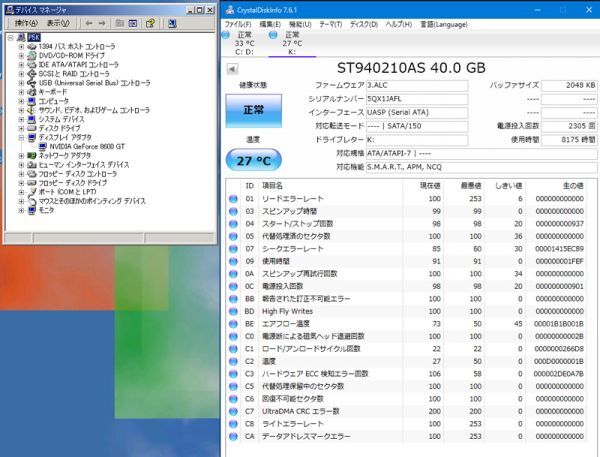Expand the ディスク ドライブ node
This screenshot has width=600, height=457.
pyautogui.click(x=21, y=128)
